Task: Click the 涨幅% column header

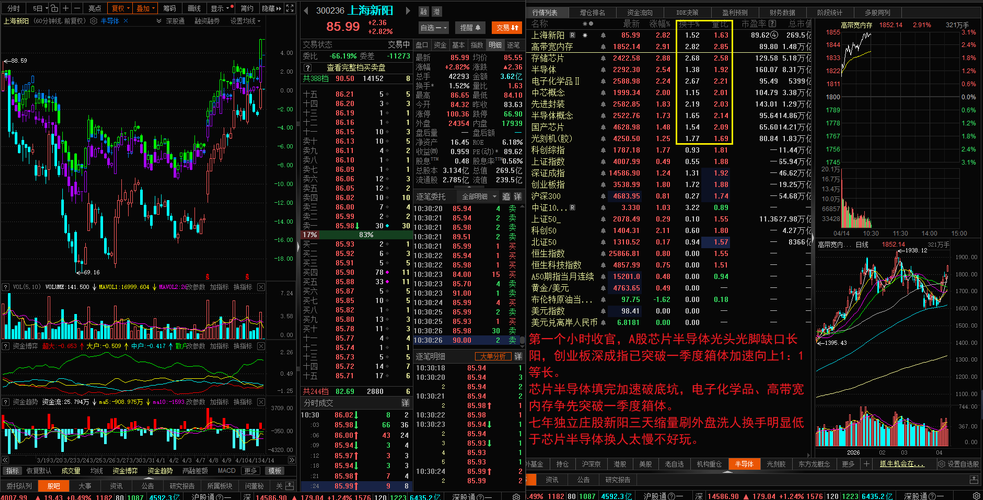Action: 660,24
